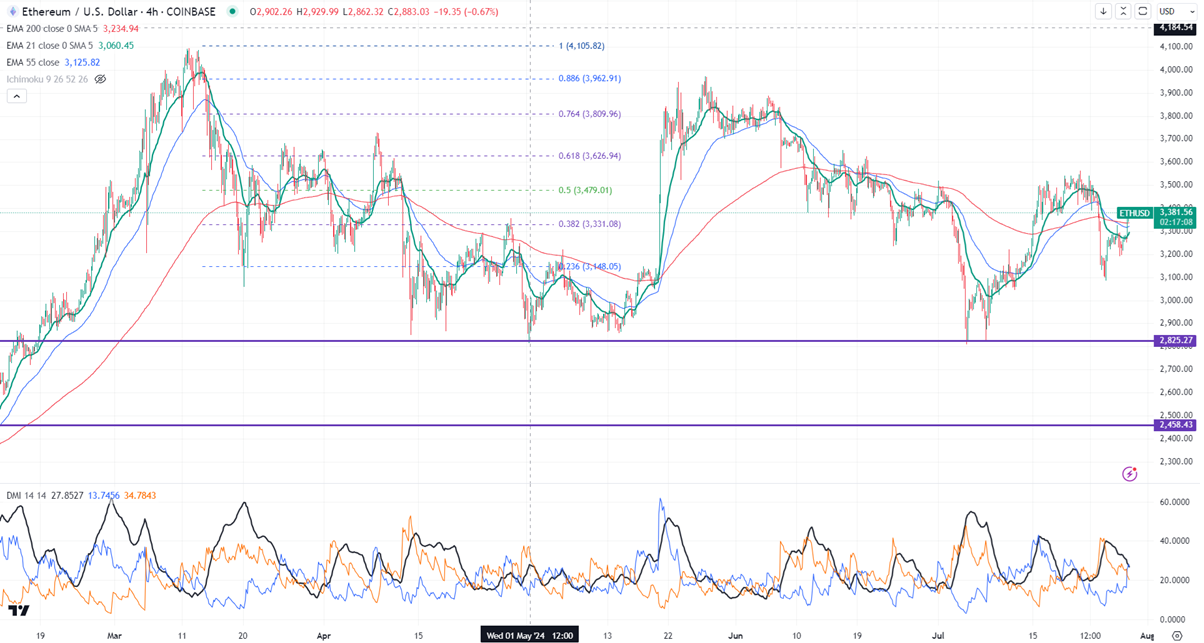Toggle the Ichimoku indicator visibility eye
Image resolution: width=1204 pixels, height=643 pixels.
pos(100,78)
